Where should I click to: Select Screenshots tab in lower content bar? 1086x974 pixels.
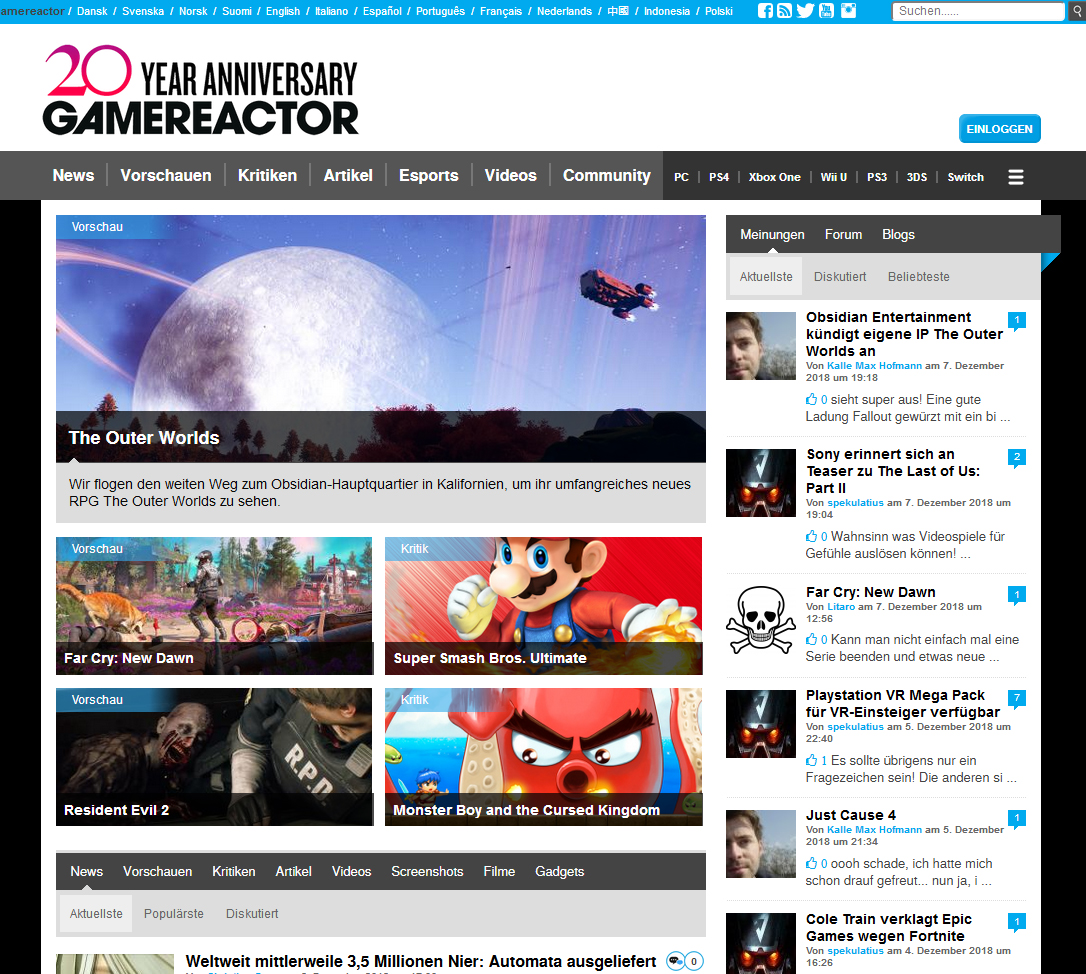point(427,871)
